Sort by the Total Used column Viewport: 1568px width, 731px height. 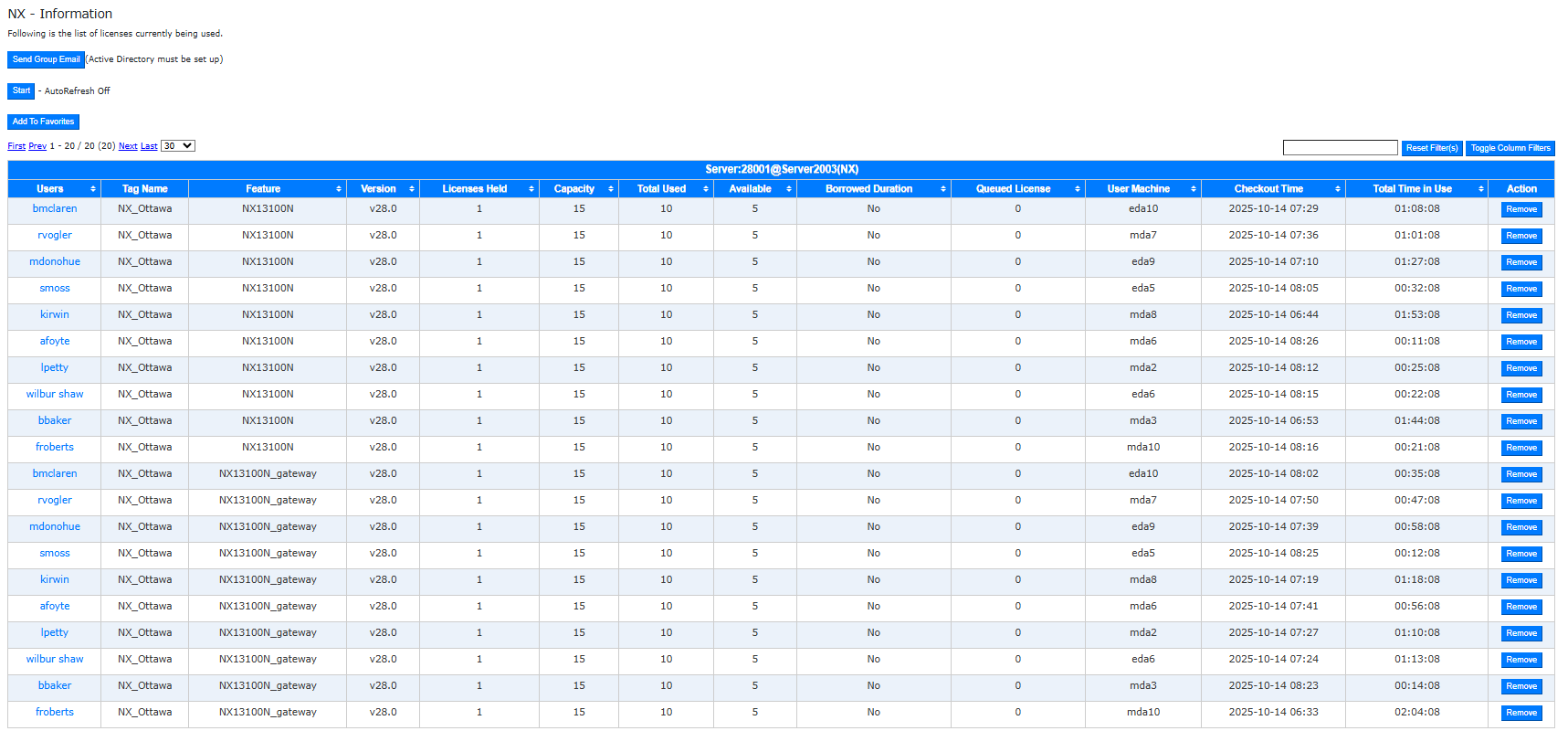pyautogui.click(x=666, y=189)
